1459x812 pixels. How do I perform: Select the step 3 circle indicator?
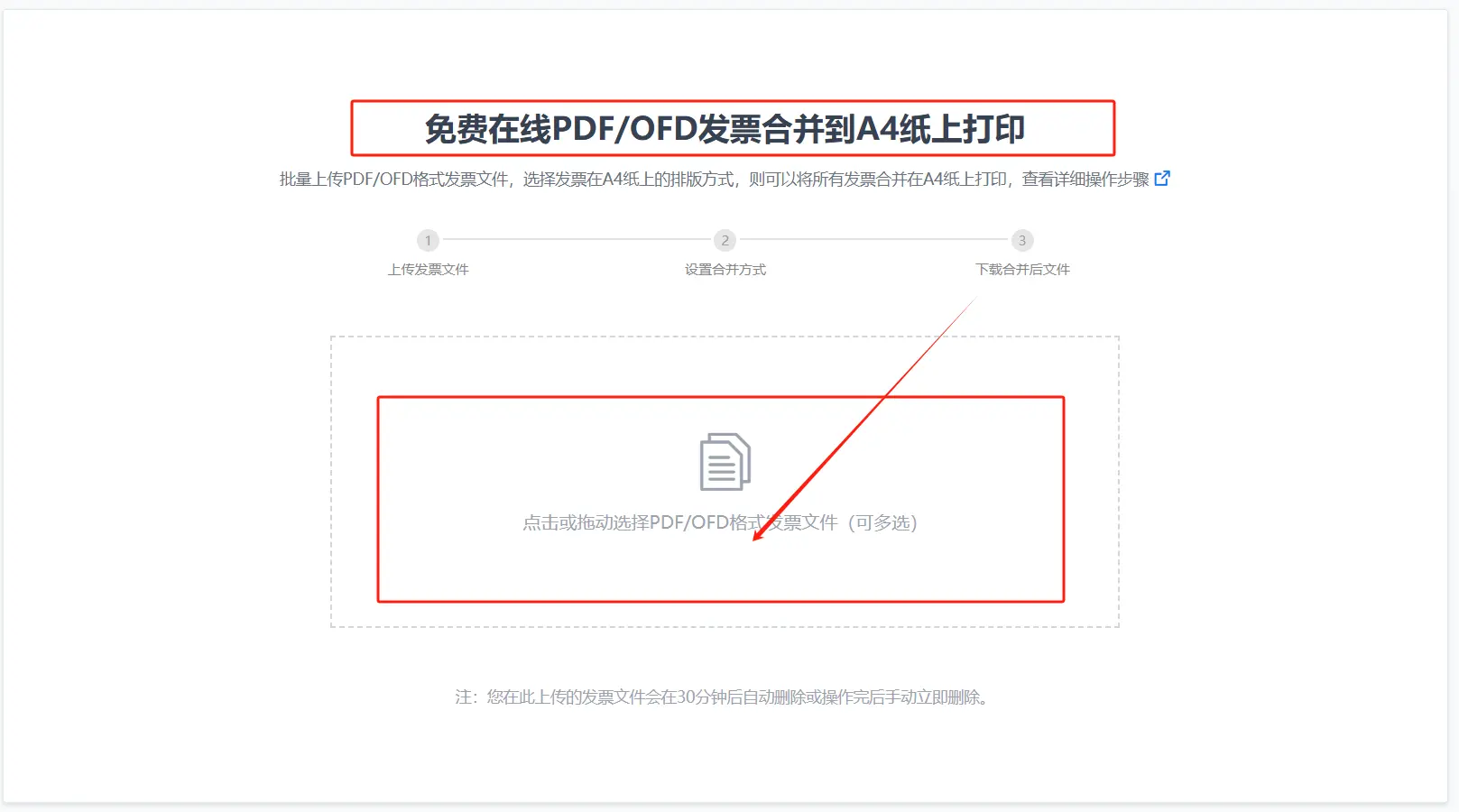1021,240
